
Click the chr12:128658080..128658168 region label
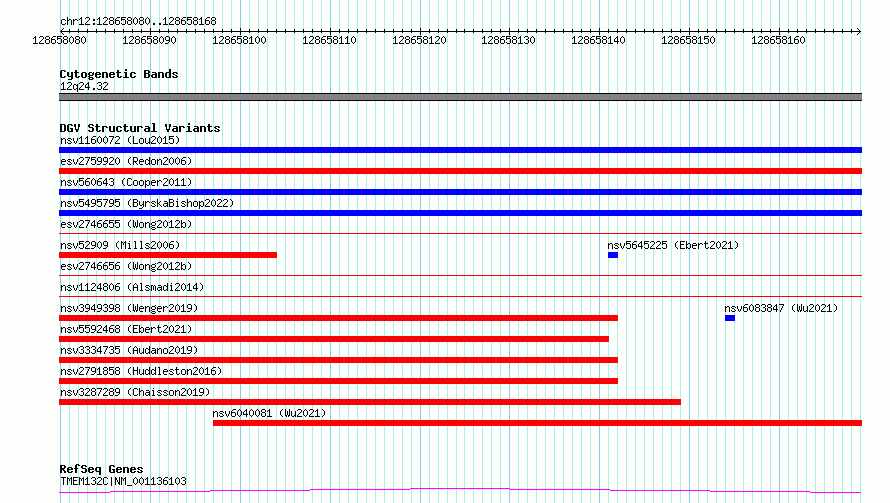(x=138, y=21)
